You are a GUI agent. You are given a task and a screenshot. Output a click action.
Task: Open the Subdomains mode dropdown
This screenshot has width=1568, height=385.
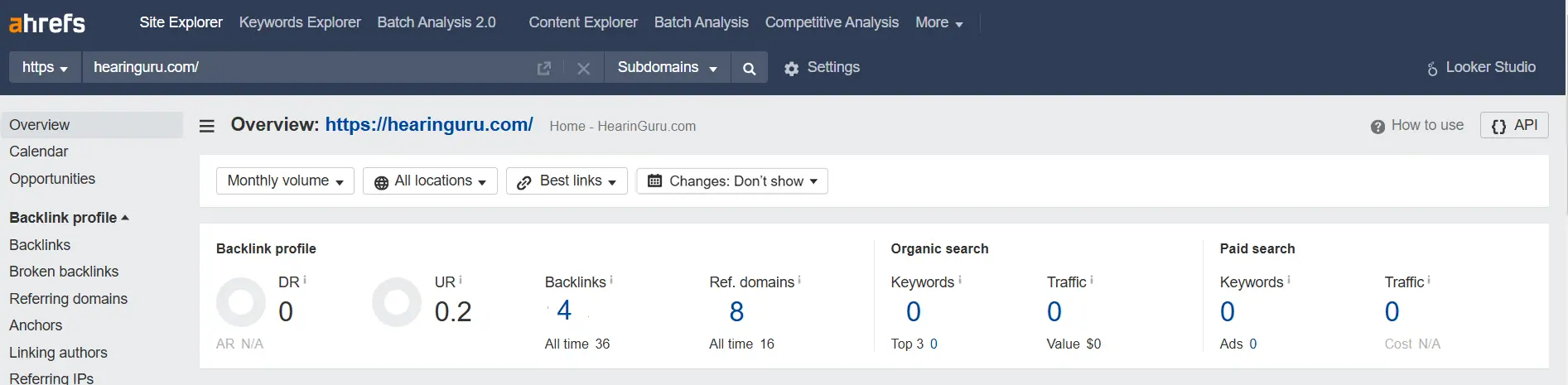pyautogui.click(x=668, y=67)
